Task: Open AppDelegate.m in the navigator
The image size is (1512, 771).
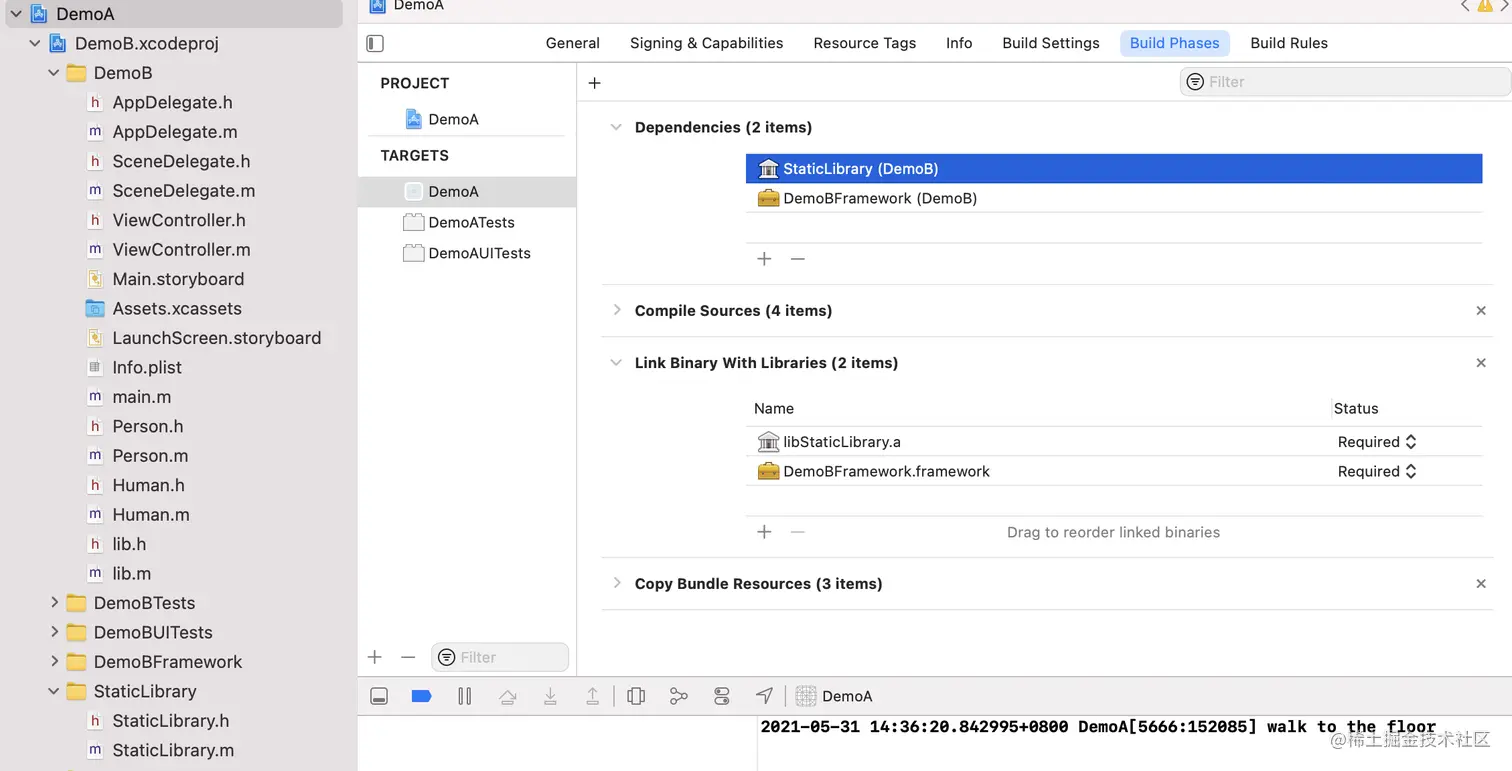Action: [x=174, y=132]
